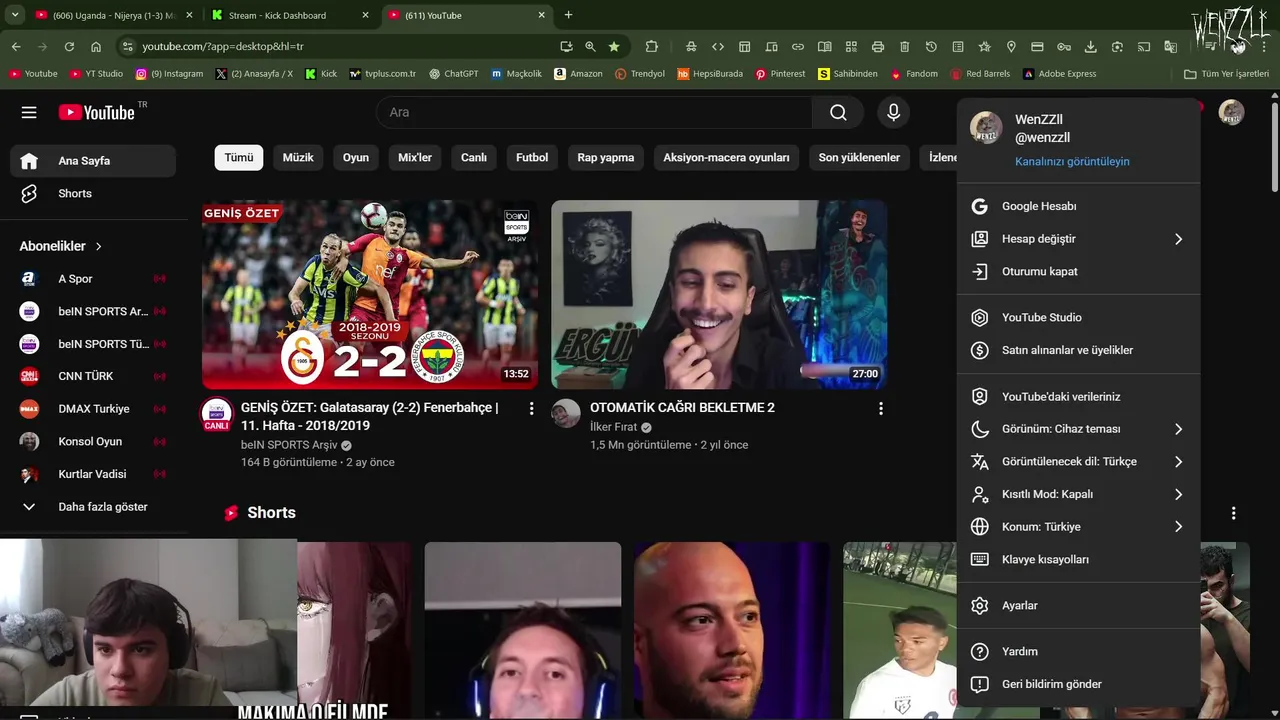This screenshot has height=720, width=1280.
Task: Expand Görüntülenecek dil: Türkçe submenu
Action: coord(1078,461)
